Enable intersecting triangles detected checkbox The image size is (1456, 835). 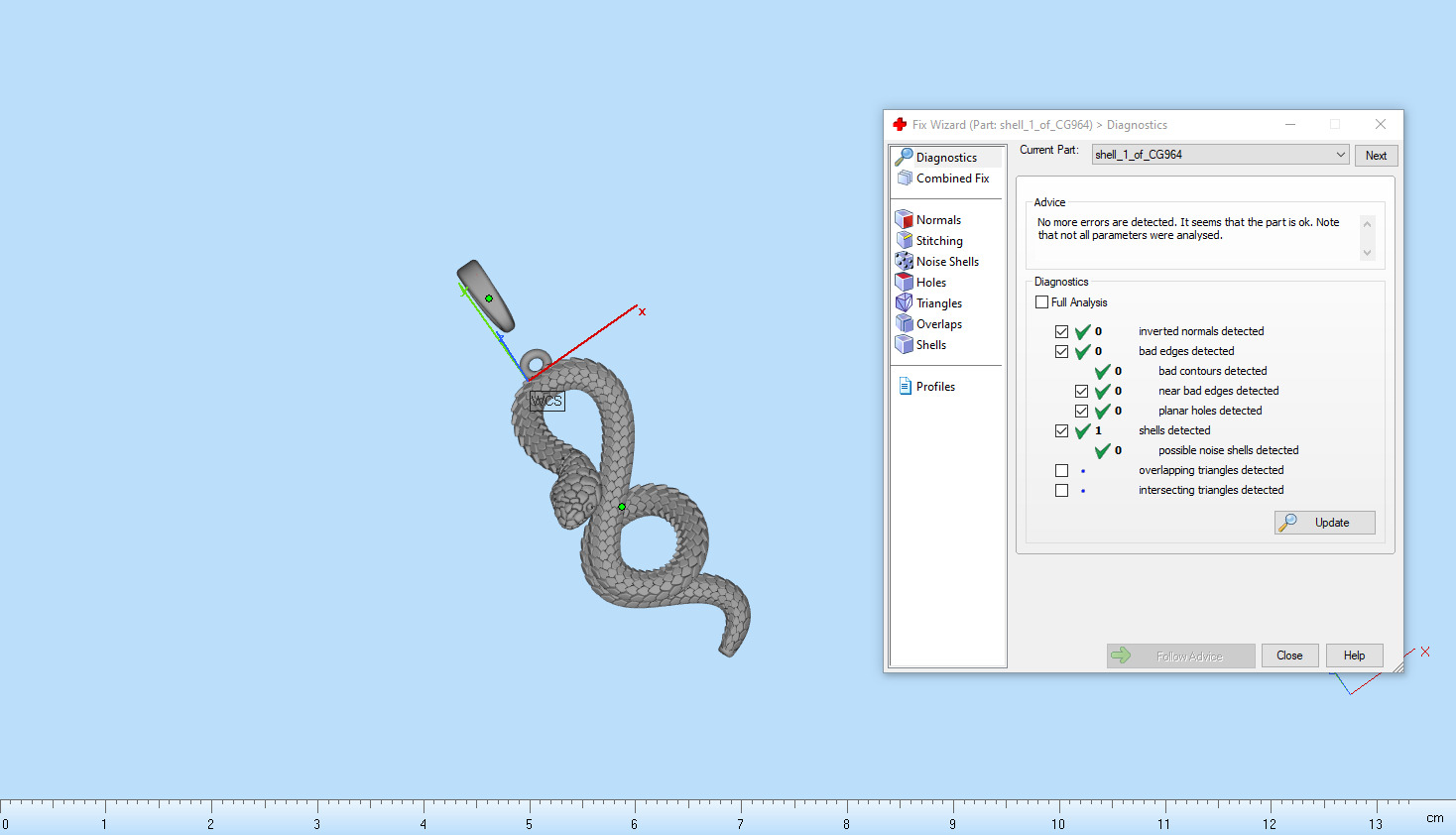tap(1061, 490)
